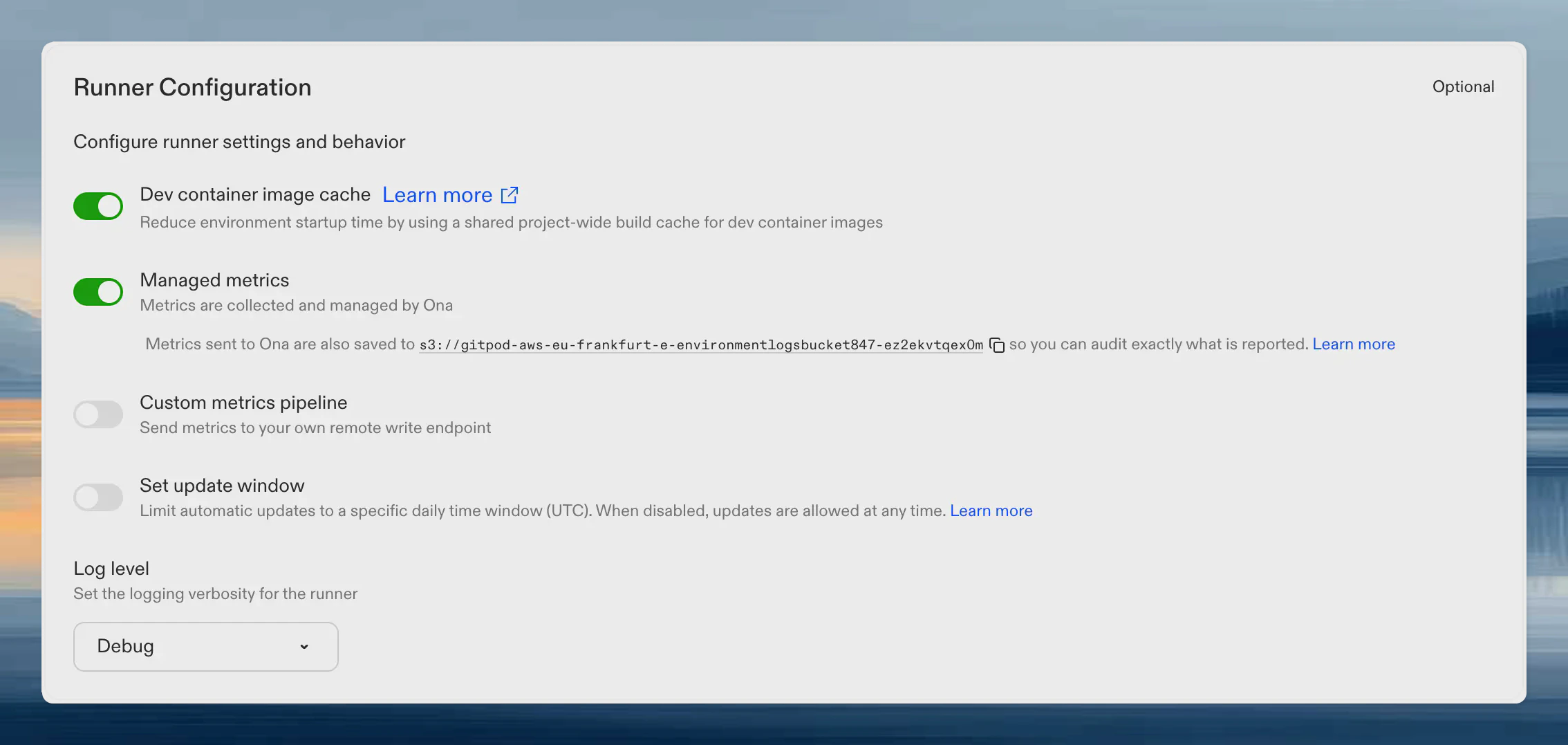This screenshot has width=1568, height=745.
Task: Click the Set update window label
Action: (222, 485)
